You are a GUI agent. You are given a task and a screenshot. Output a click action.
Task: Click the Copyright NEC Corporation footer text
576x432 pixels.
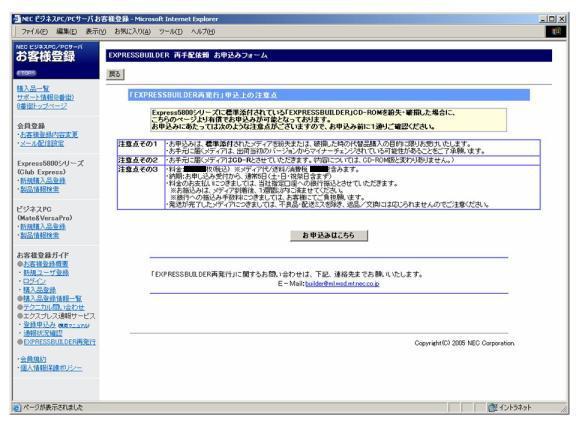point(464,343)
